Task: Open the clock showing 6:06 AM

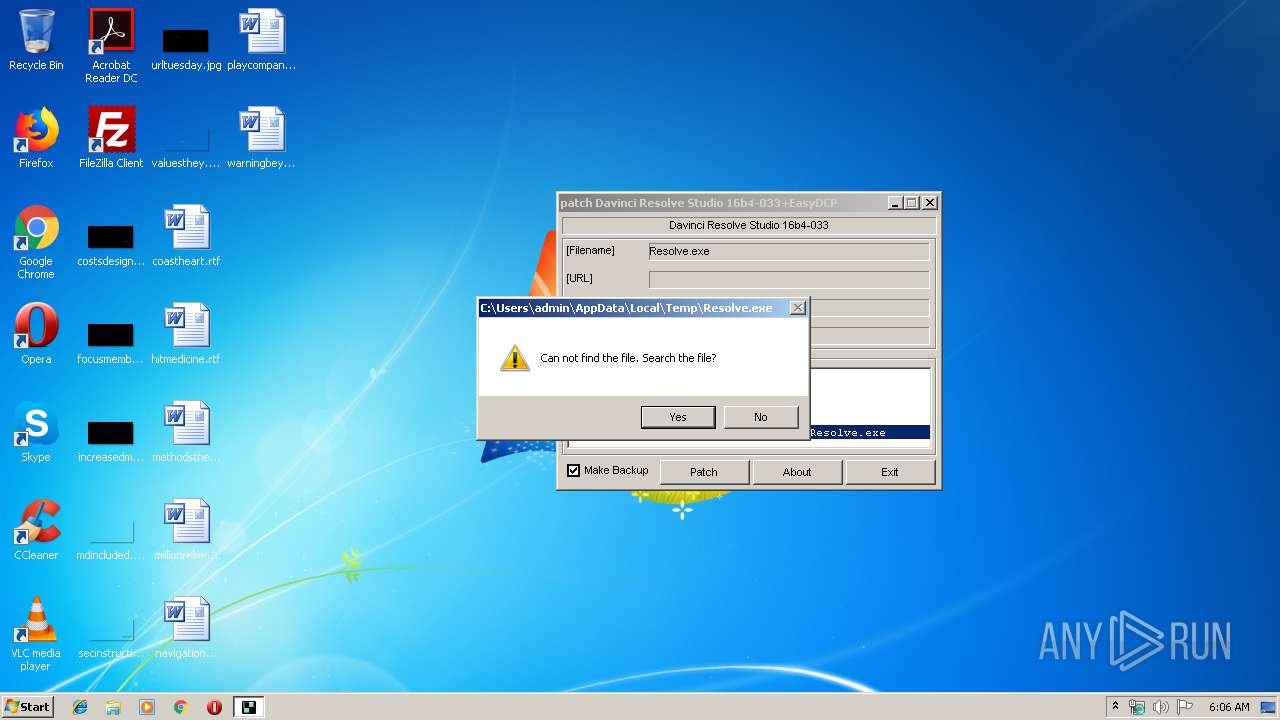Action: click(x=1229, y=707)
